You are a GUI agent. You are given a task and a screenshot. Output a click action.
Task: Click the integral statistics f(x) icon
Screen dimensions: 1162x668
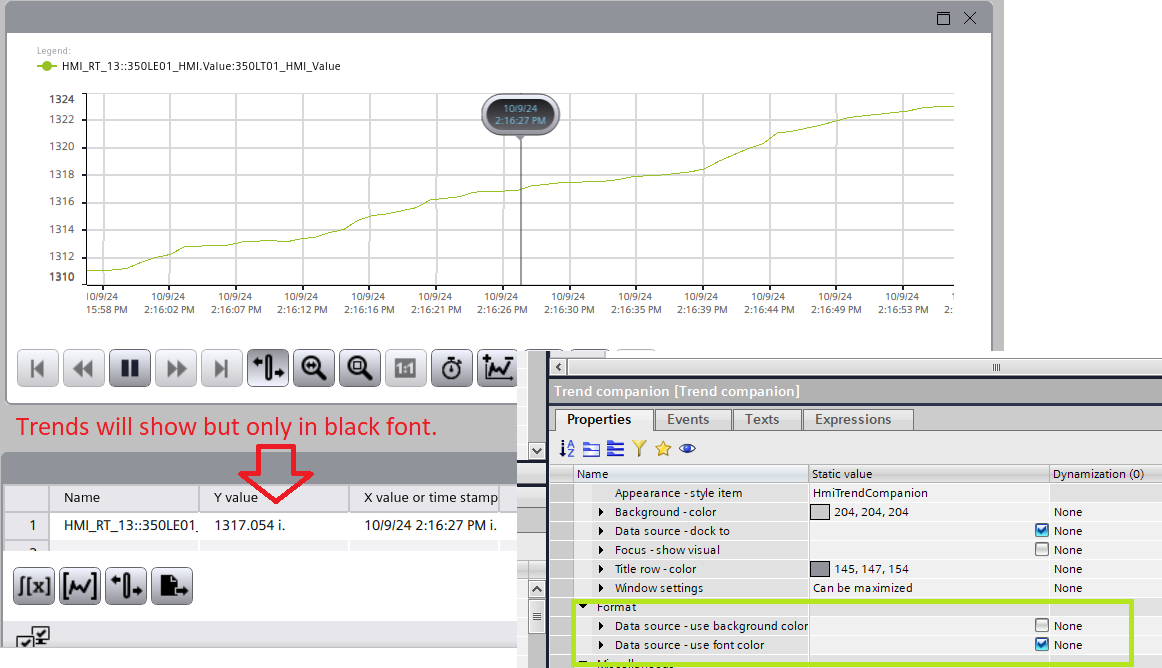click(x=33, y=587)
